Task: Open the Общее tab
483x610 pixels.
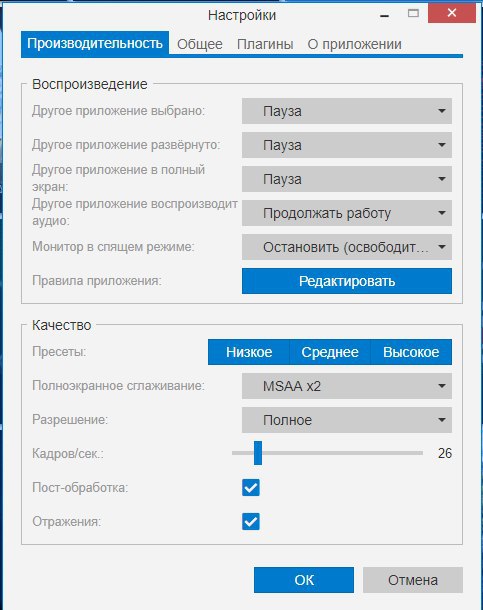Action: pos(200,44)
